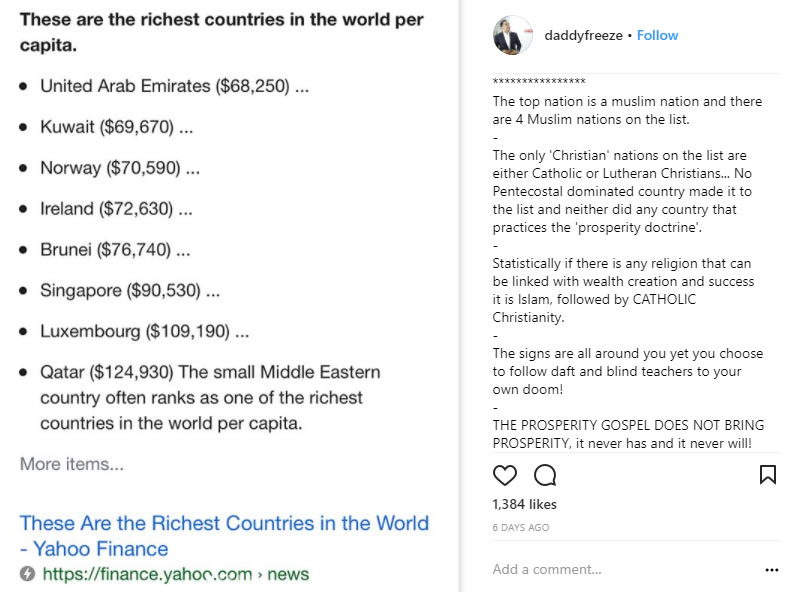Image resolution: width=788 pixels, height=592 pixels.
Task: Open the three-dot more options menu
Action: [771, 570]
